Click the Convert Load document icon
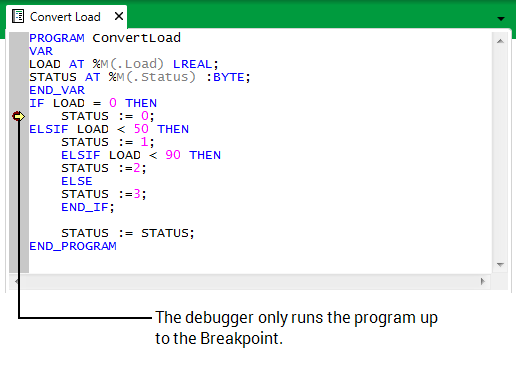Screen dimensions: 516x366 18,16
